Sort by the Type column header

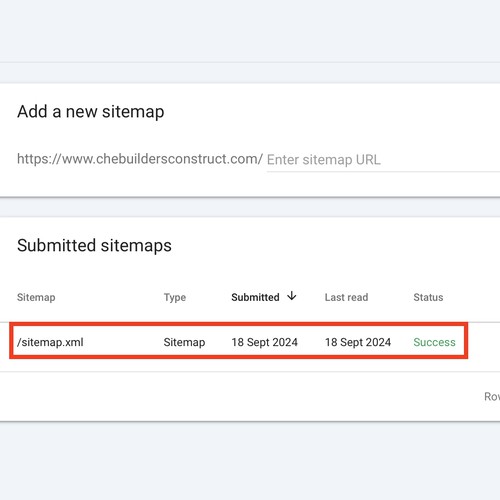tap(175, 297)
